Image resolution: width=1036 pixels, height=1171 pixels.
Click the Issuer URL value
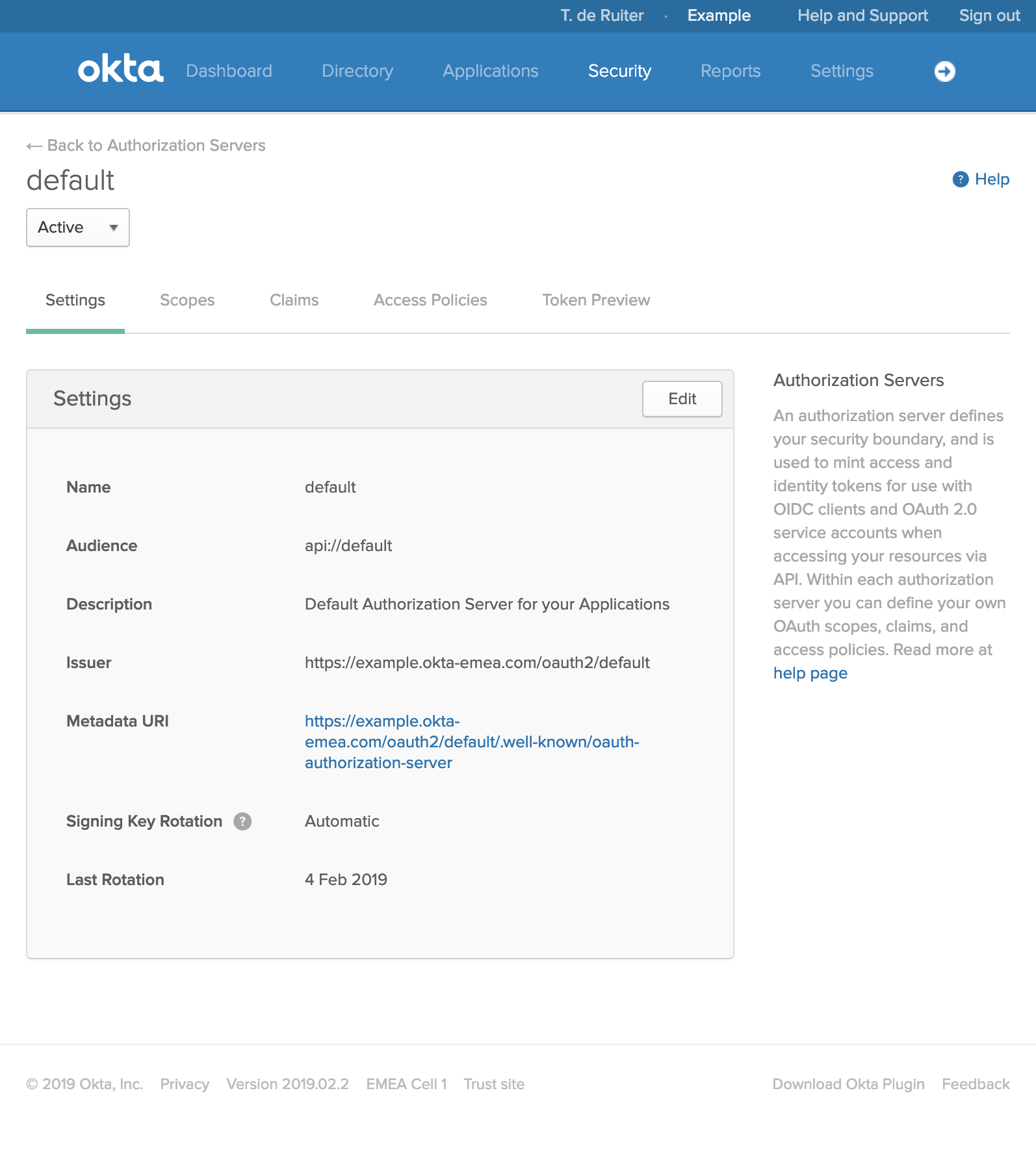click(477, 663)
